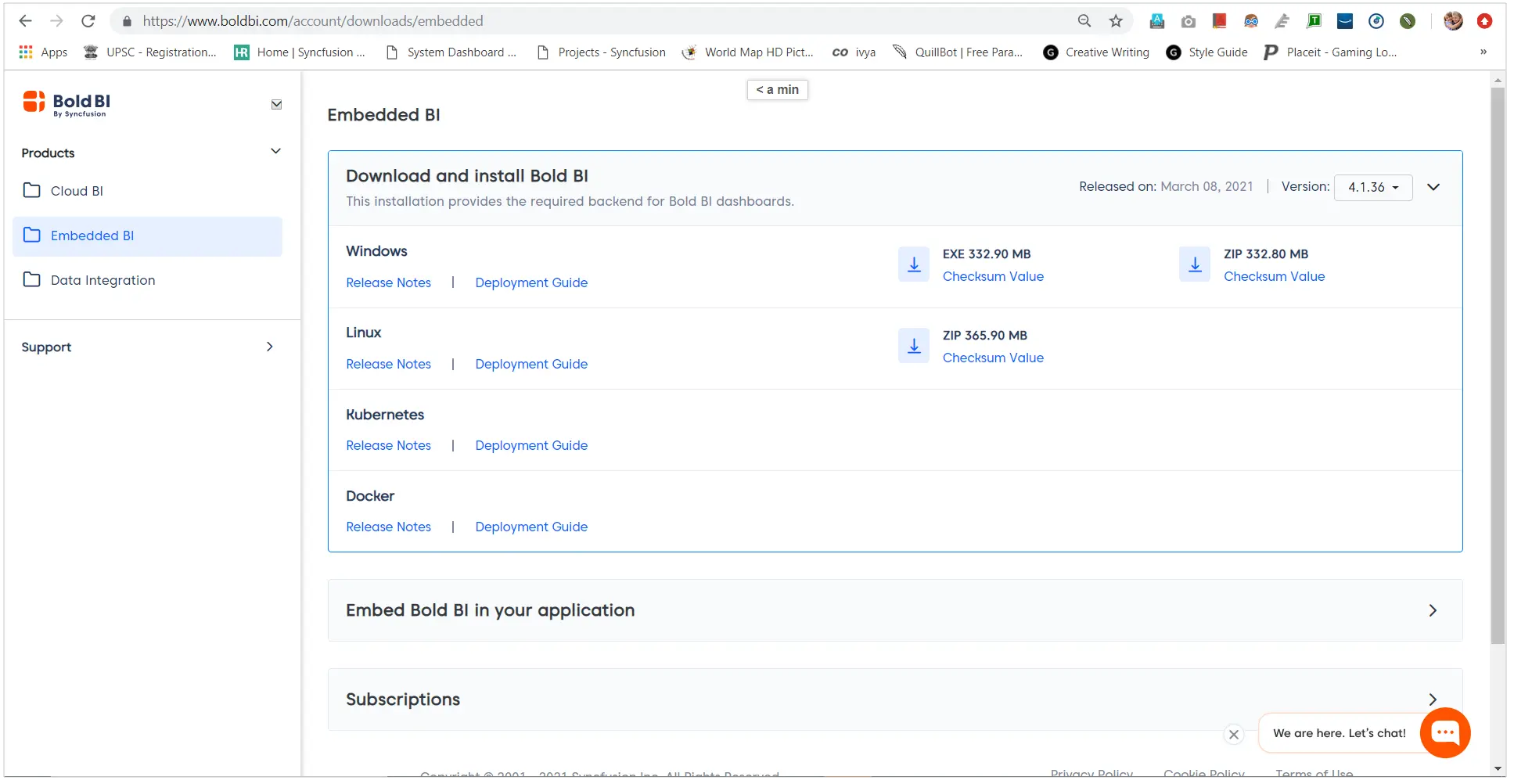Expand the Support sidebar menu

[269, 347]
